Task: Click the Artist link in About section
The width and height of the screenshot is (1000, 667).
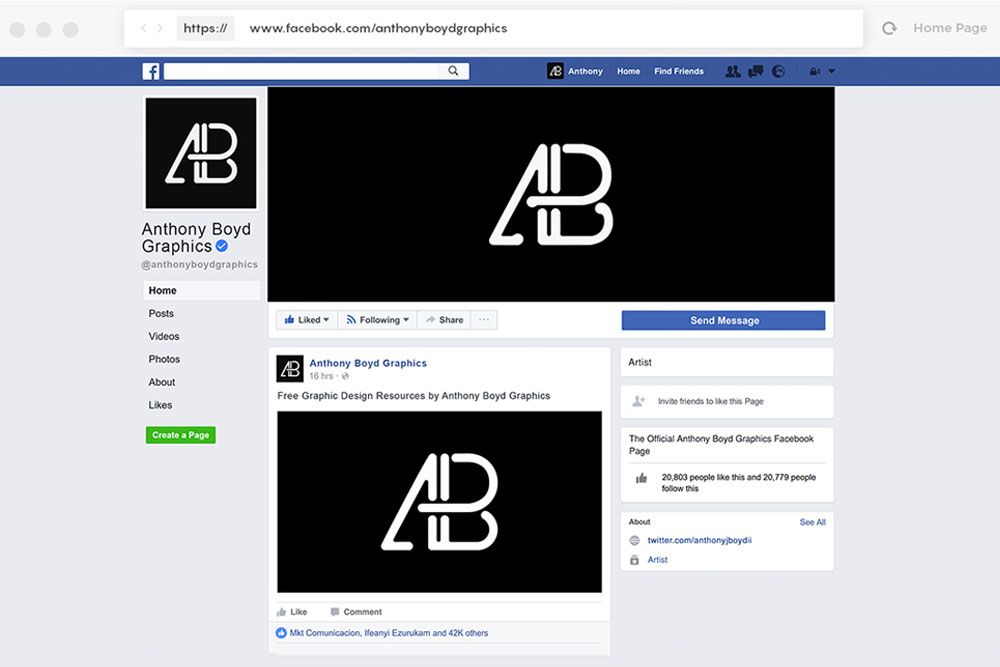Action: 658,560
